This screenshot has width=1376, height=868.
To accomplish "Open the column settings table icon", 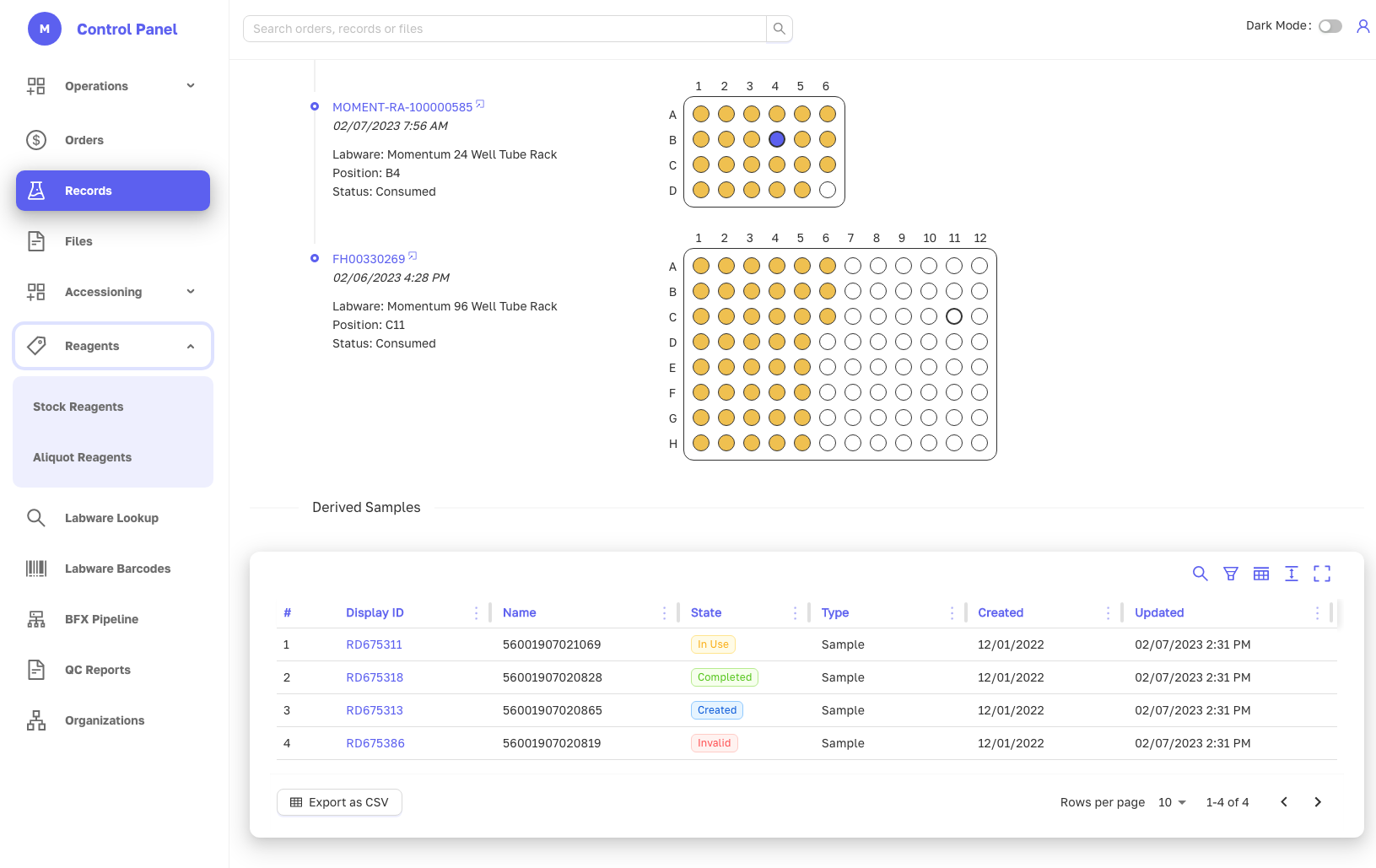I will [1261, 574].
